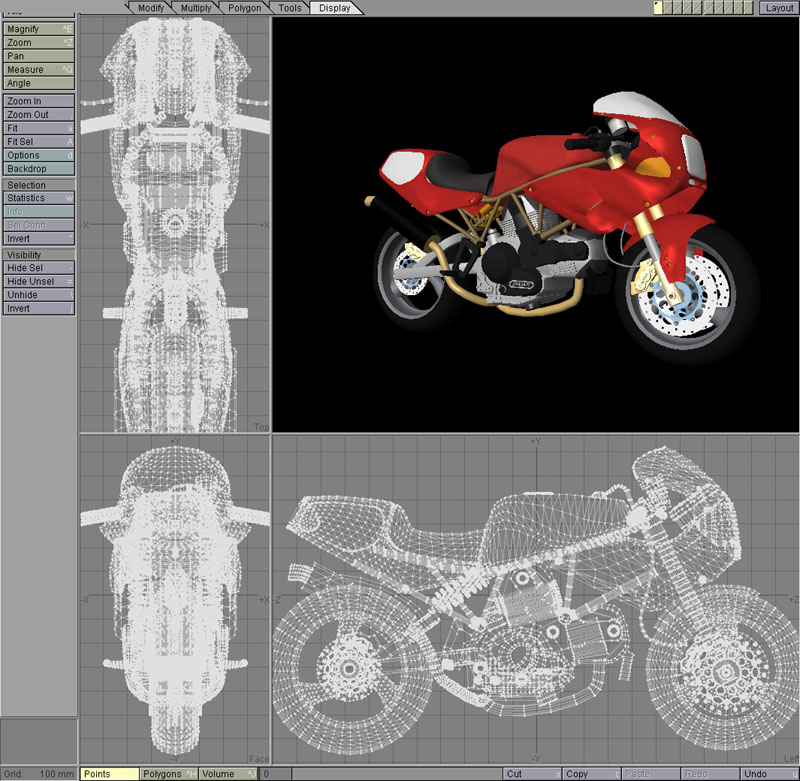The height and width of the screenshot is (781, 800).
Task: Open display Options
Action: coord(39,155)
